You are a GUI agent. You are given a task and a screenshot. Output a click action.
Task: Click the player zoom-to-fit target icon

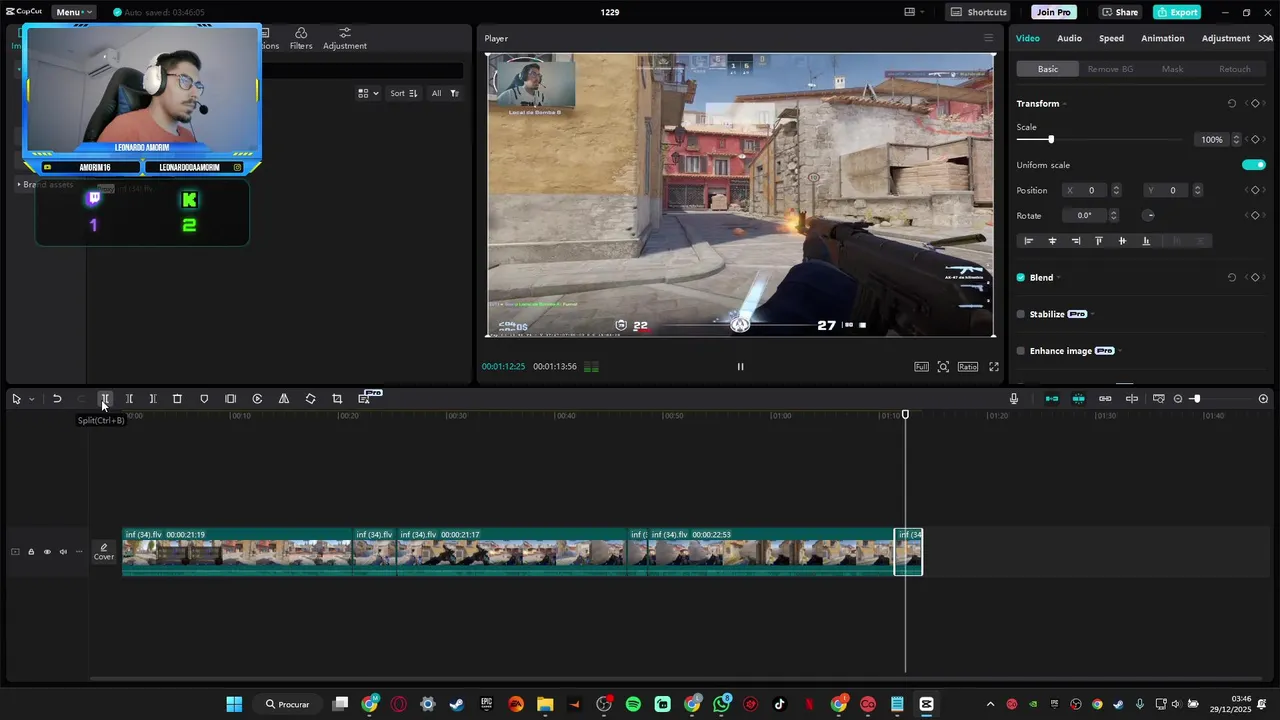tap(943, 367)
